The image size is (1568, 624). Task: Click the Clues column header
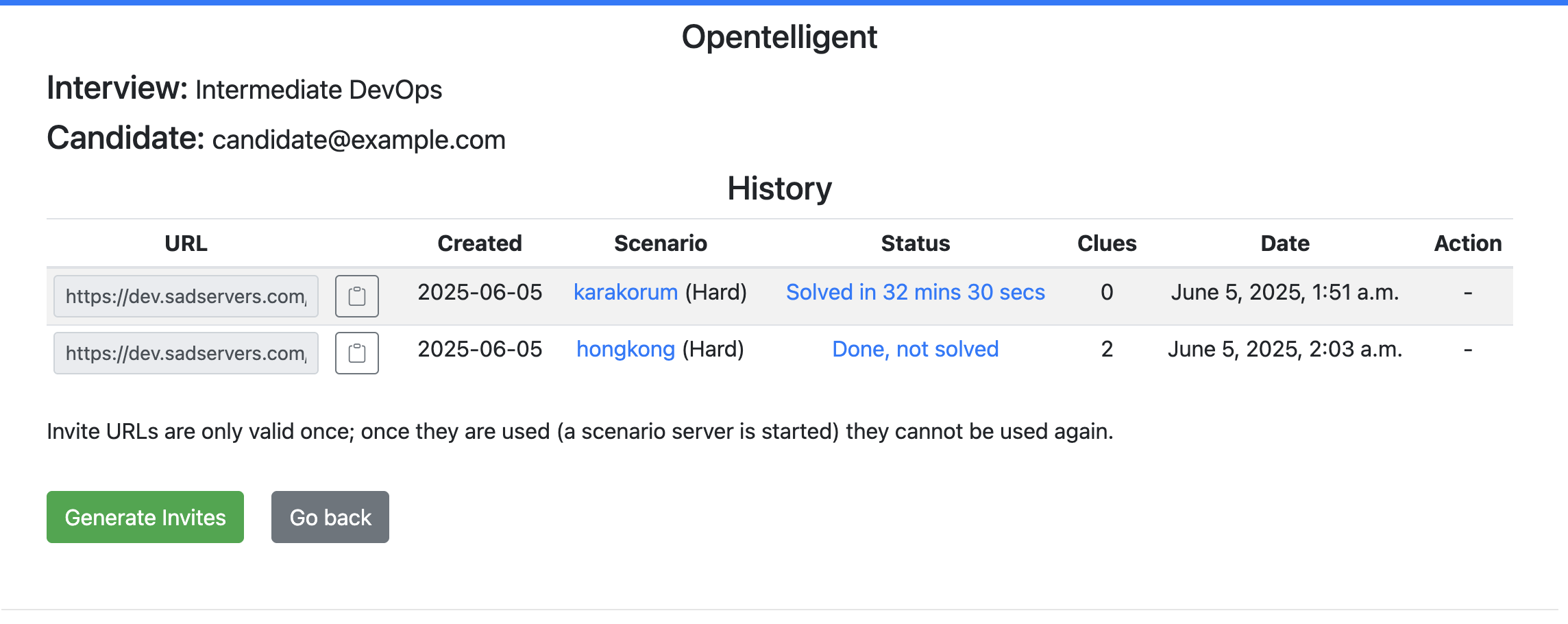coord(1107,243)
